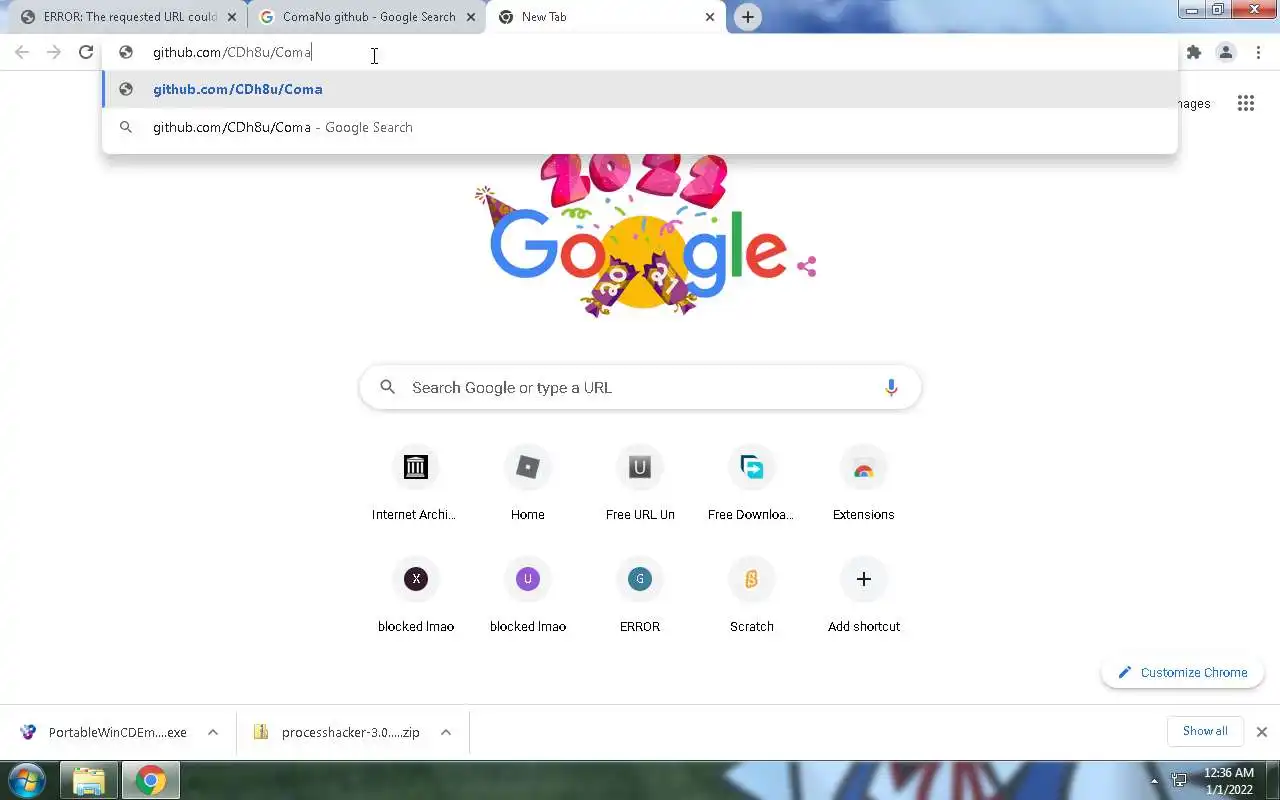The image size is (1280, 800).
Task: Click the Search Google or type a URL box
Action: (640, 388)
